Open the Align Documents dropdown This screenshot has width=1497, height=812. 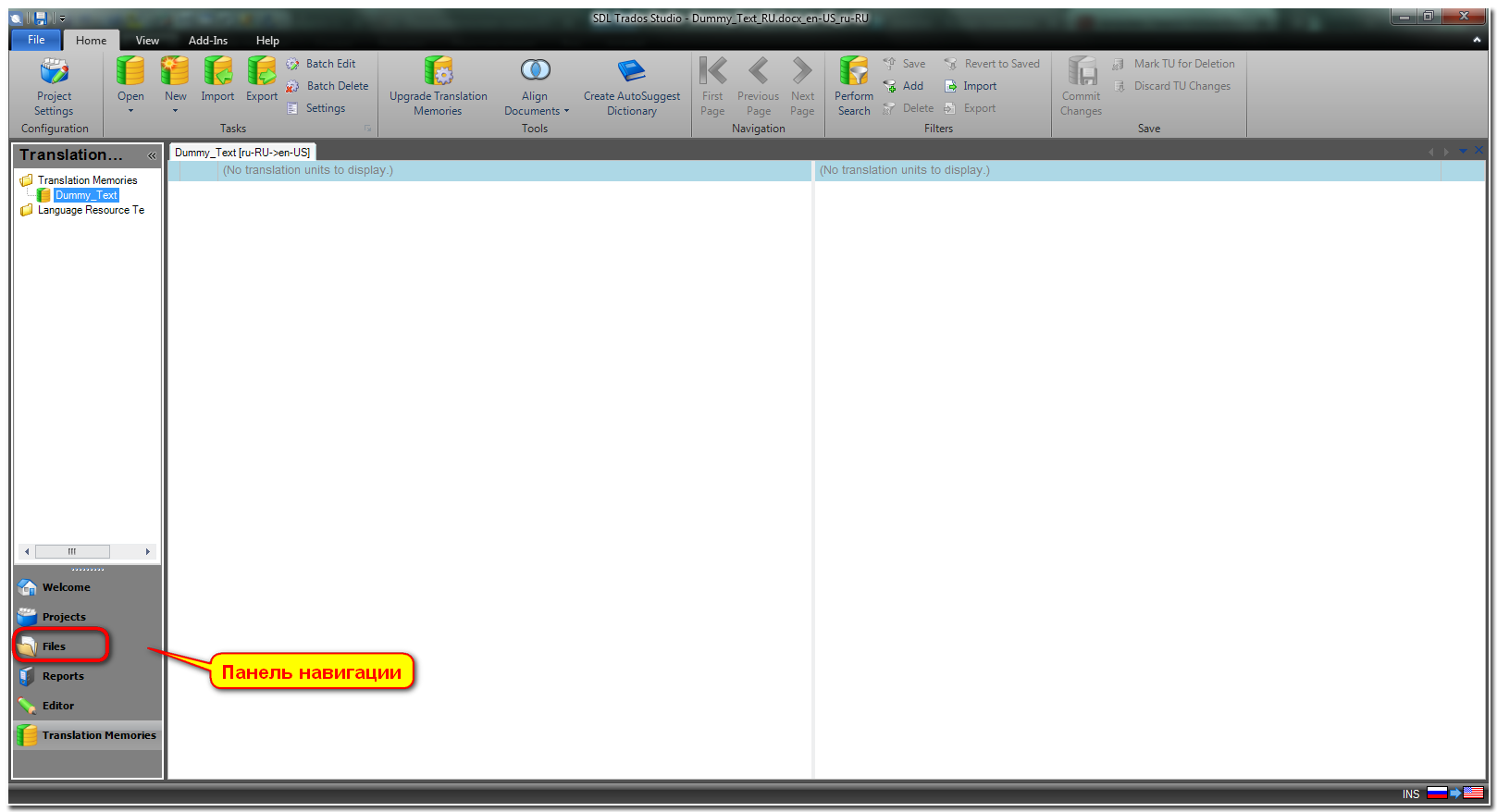click(x=566, y=111)
